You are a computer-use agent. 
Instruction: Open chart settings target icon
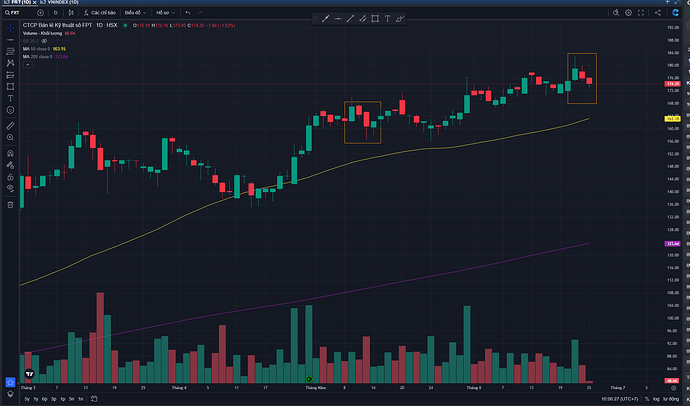[628, 13]
